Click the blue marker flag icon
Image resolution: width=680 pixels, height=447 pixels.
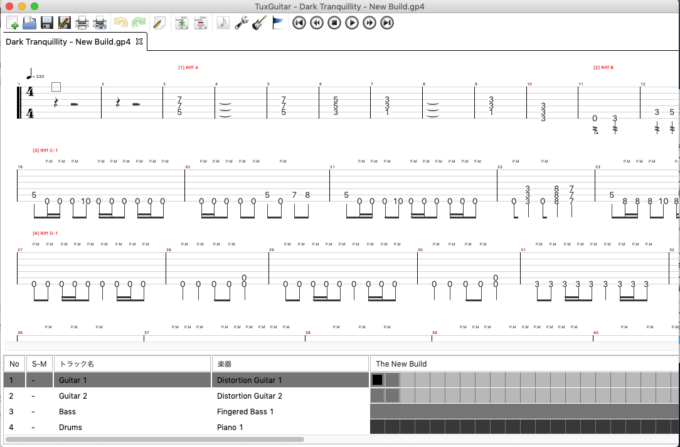pyautogui.click(x=276, y=22)
